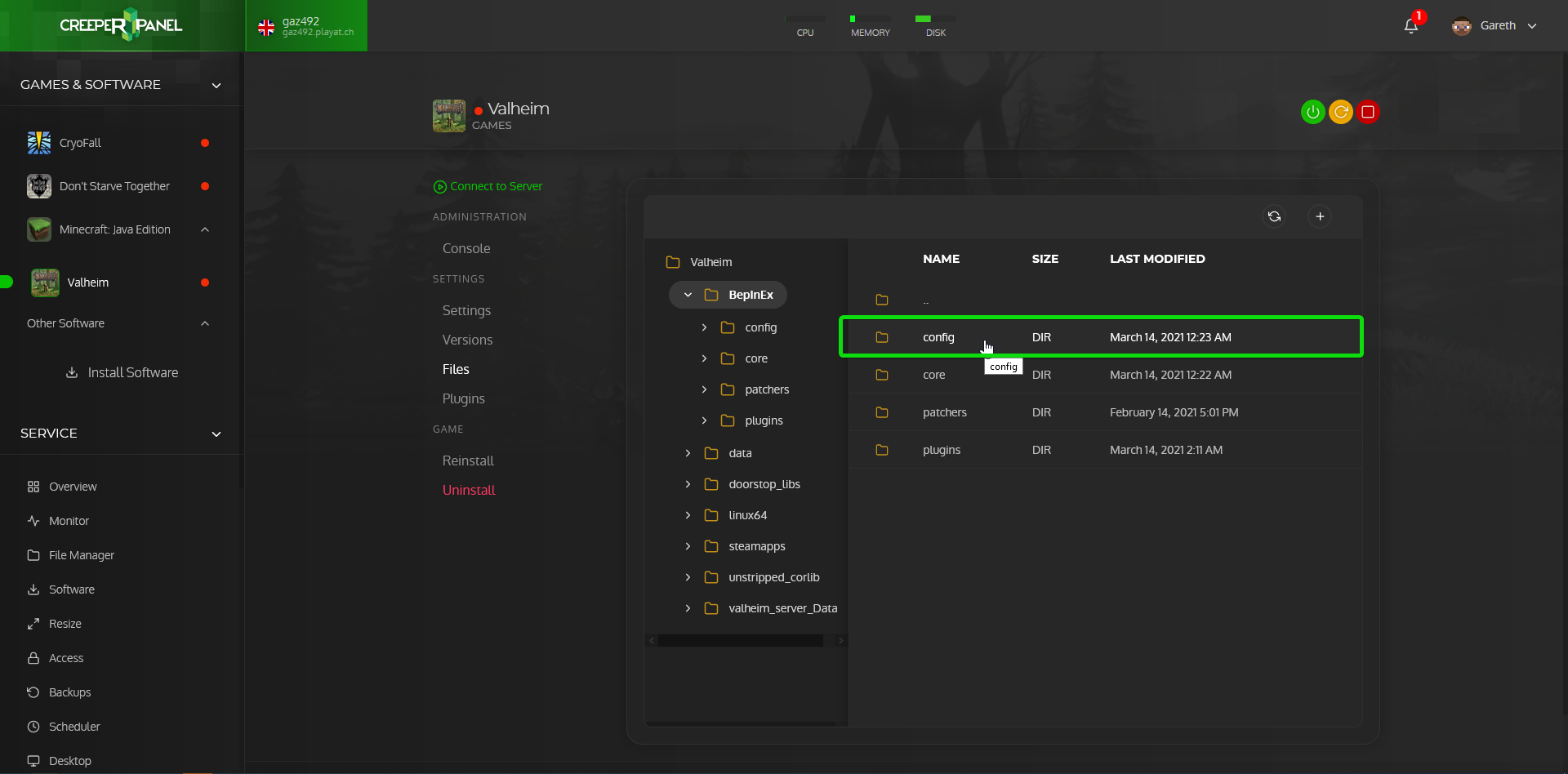Click the Desktop monitor icon
1568x774 pixels.
[33, 761]
